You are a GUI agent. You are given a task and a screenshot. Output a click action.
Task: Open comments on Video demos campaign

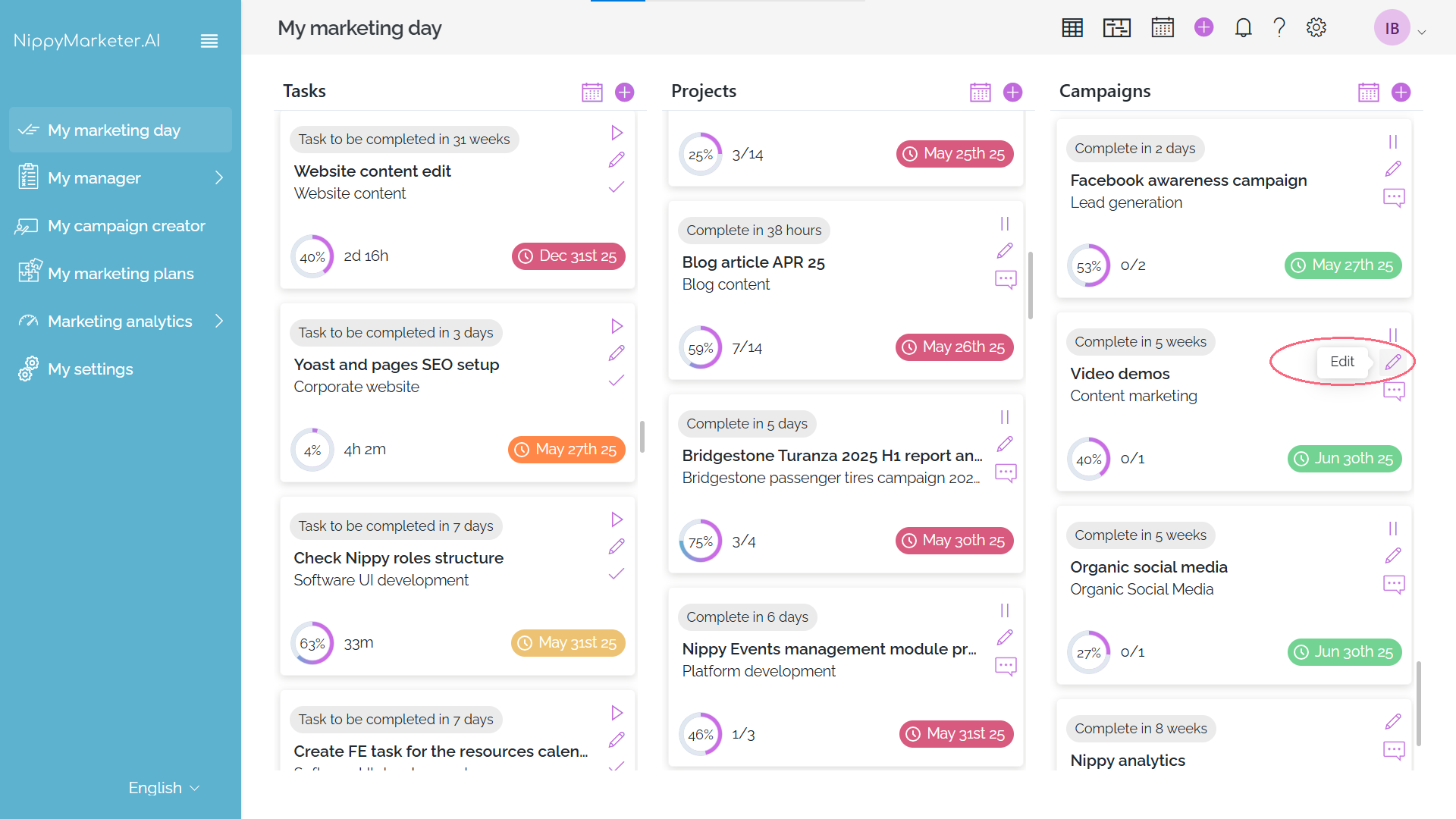[1394, 391]
